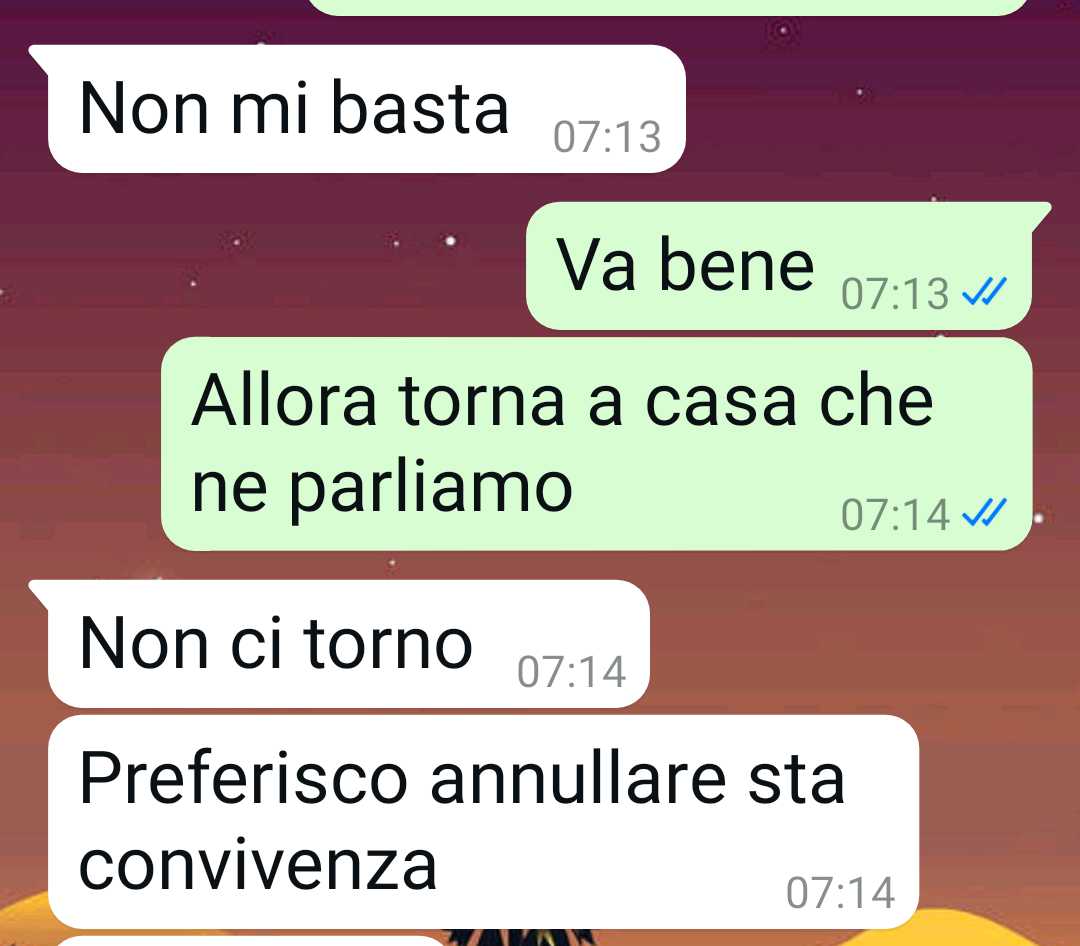
Task: Click the 07:14 timestamp on the "convivenza" message
Action: coord(840,893)
